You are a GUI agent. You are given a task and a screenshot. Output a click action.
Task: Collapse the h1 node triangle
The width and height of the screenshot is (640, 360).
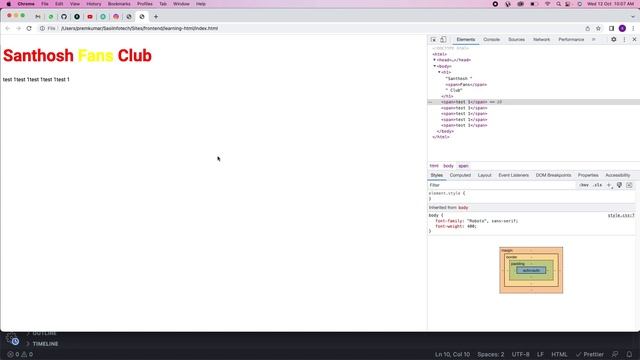(x=439, y=72)
